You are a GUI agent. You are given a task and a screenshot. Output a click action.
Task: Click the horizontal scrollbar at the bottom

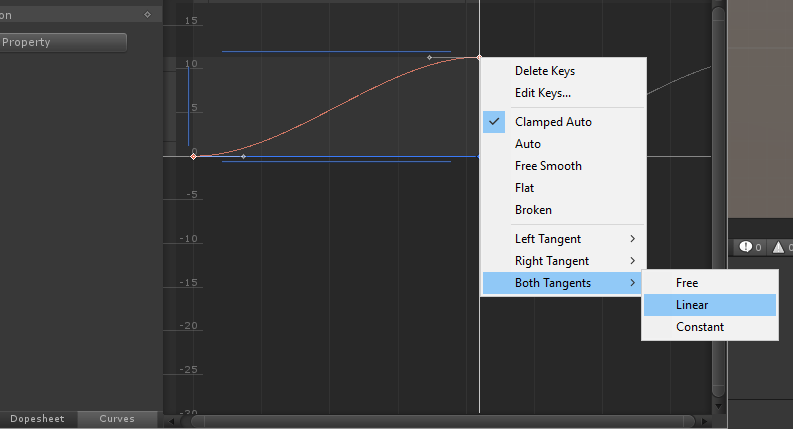450,420
